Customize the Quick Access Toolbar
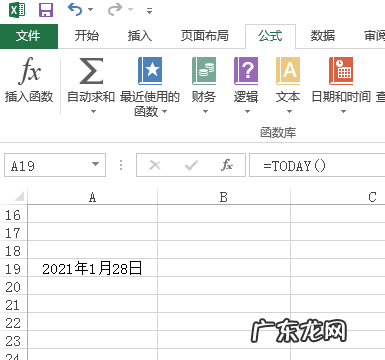This screenshot has width=385, height=360. coord(149,11)
